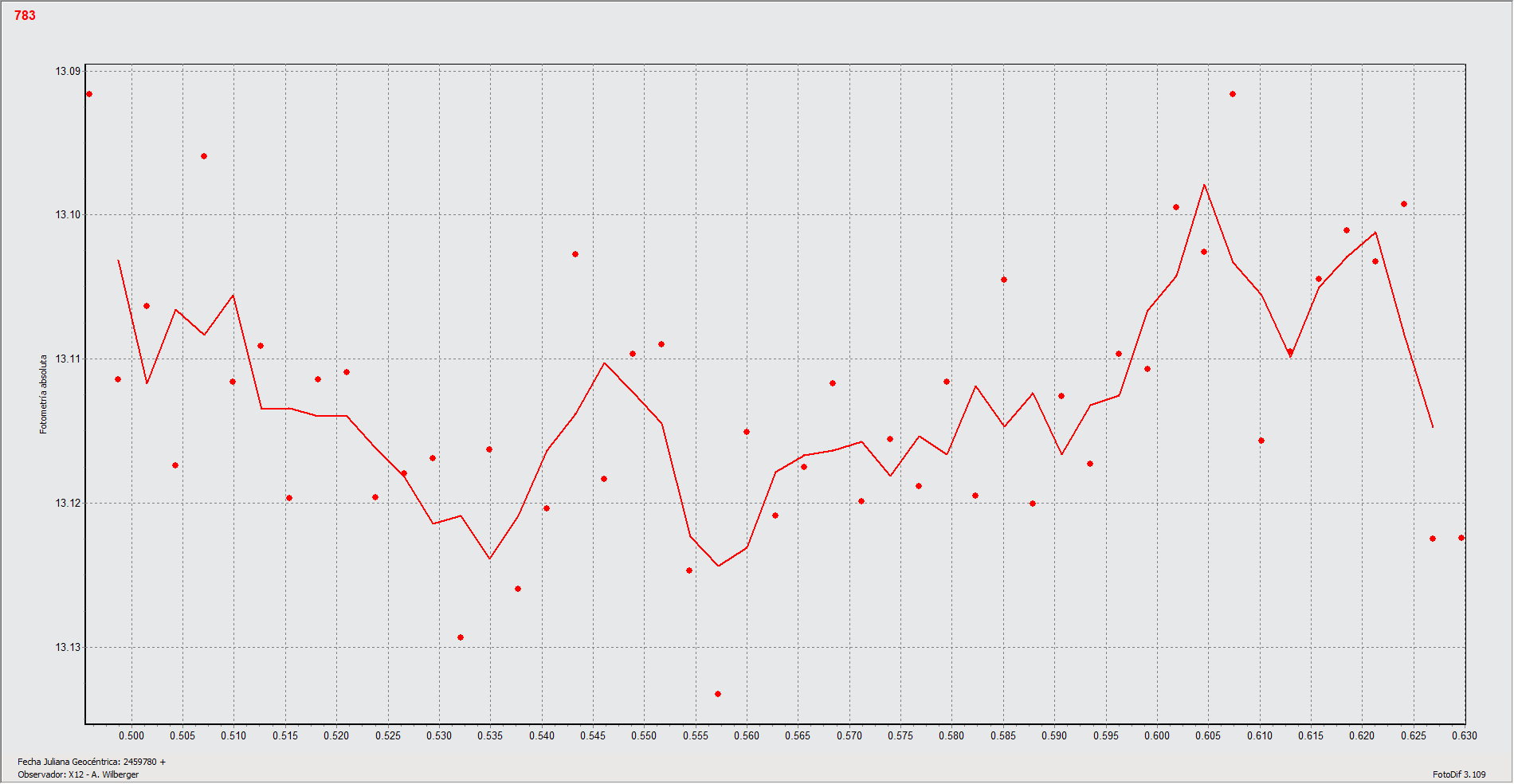Screen dimensions: 1514x784
Task: Select the leftmost data point near 13.09
Action: [x=89, y=94]
